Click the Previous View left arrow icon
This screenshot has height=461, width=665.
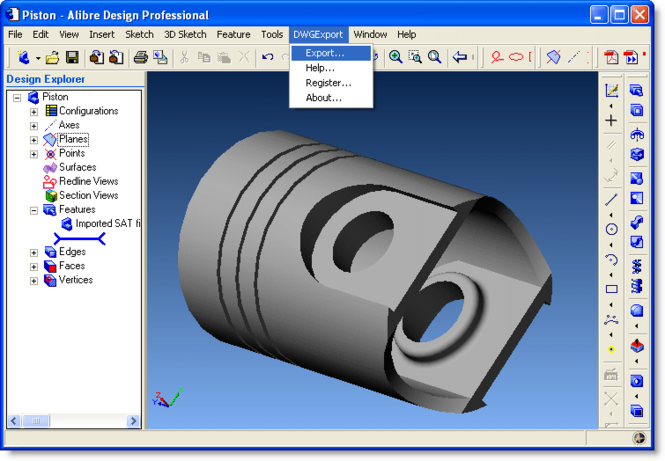point(460,57)
